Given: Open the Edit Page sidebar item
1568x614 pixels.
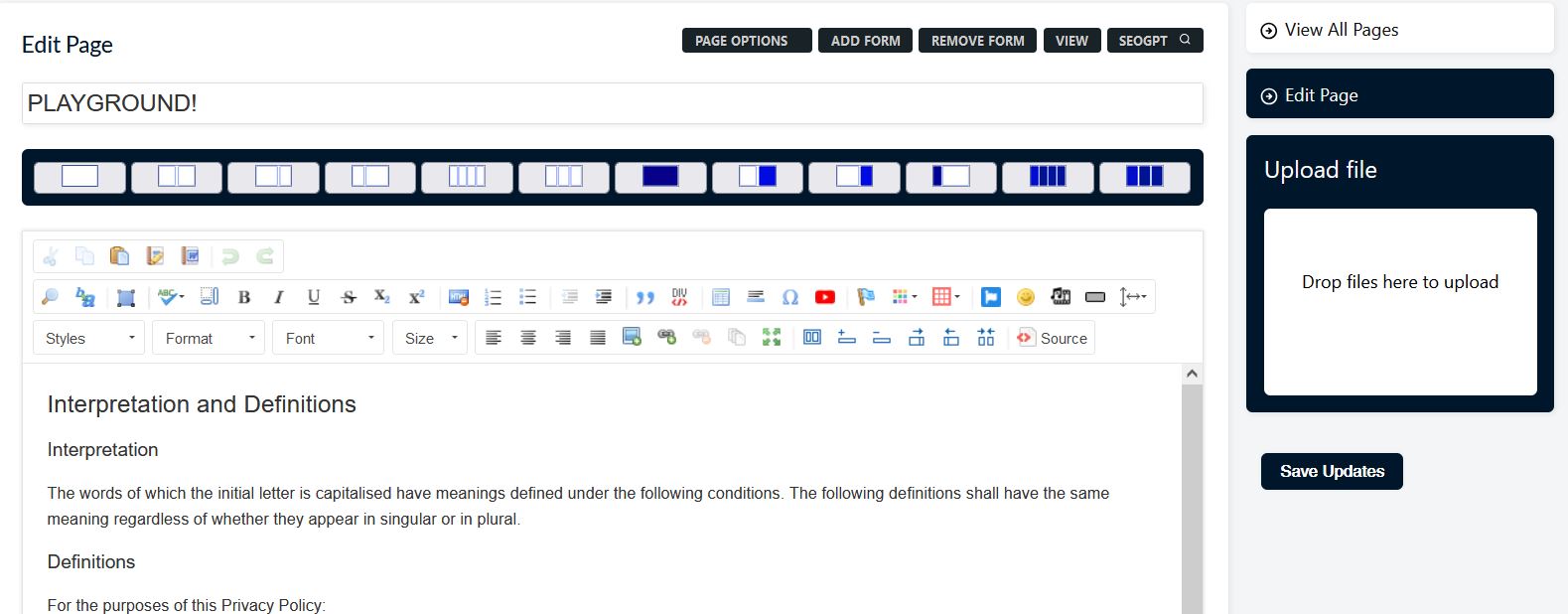Looking at the screenshot, I should pos(1399,95).
